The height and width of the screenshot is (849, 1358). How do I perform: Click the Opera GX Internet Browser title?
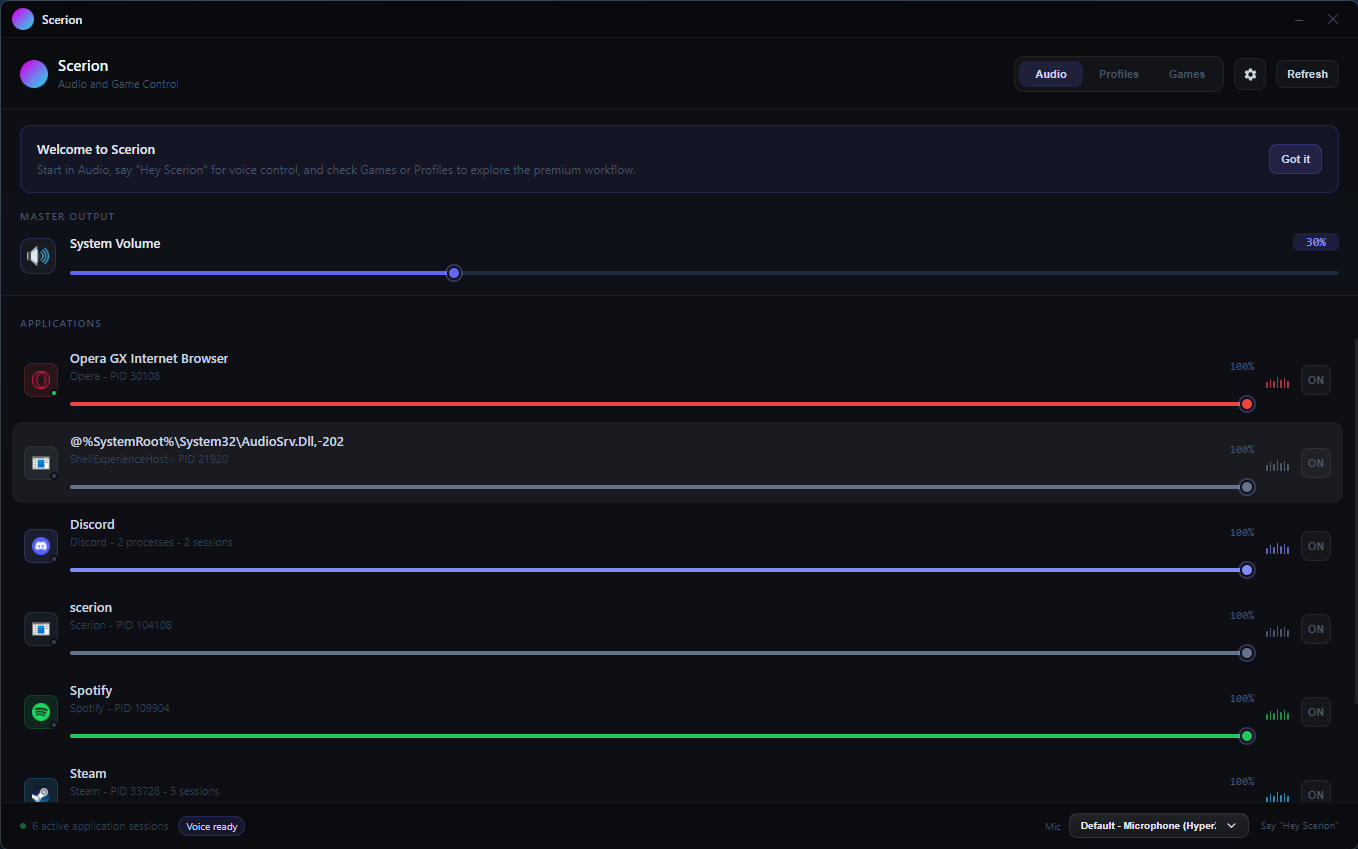(x=149, y=358)
